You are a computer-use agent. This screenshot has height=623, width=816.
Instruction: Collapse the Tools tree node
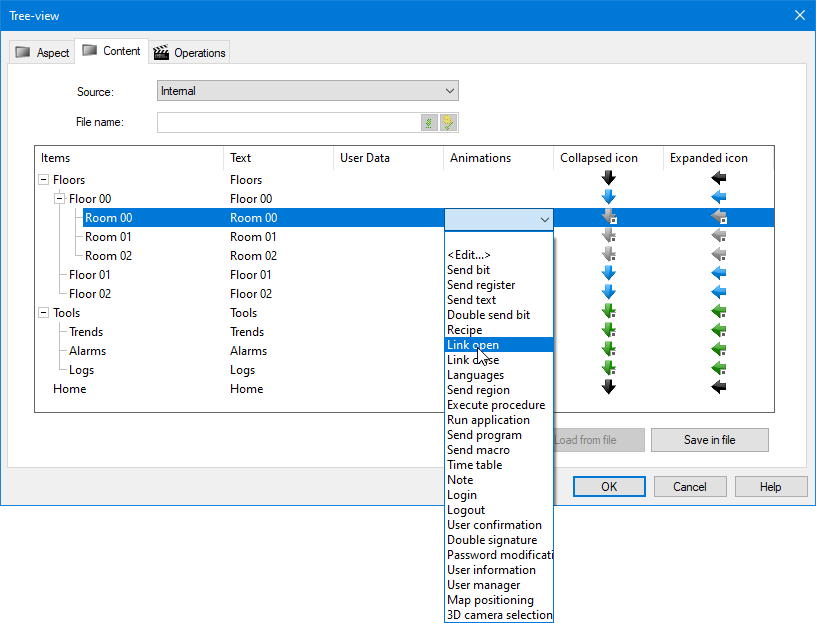43,313
